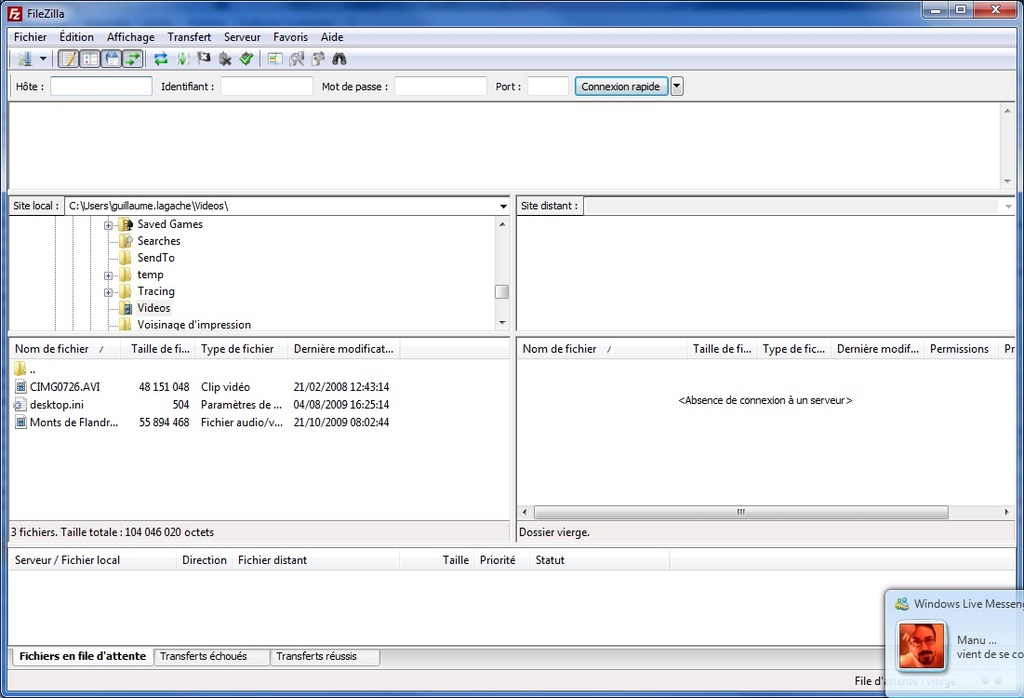
Task: Expand the Saved Games folder node
Action: click(108, 225)
